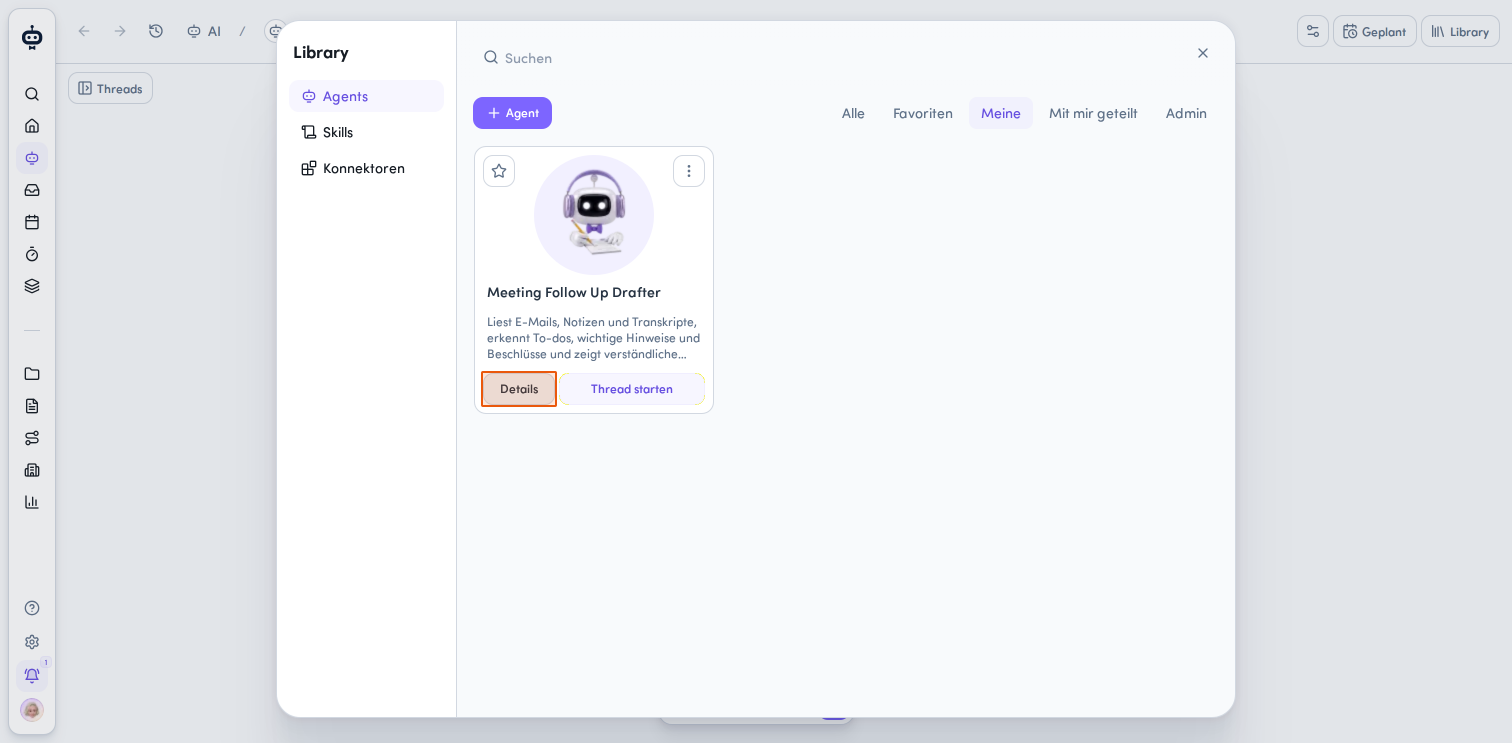This screenshot has height=743, width=1512.
Task: Toggle the Threads panel button
Action: click(x=110, y=88)
